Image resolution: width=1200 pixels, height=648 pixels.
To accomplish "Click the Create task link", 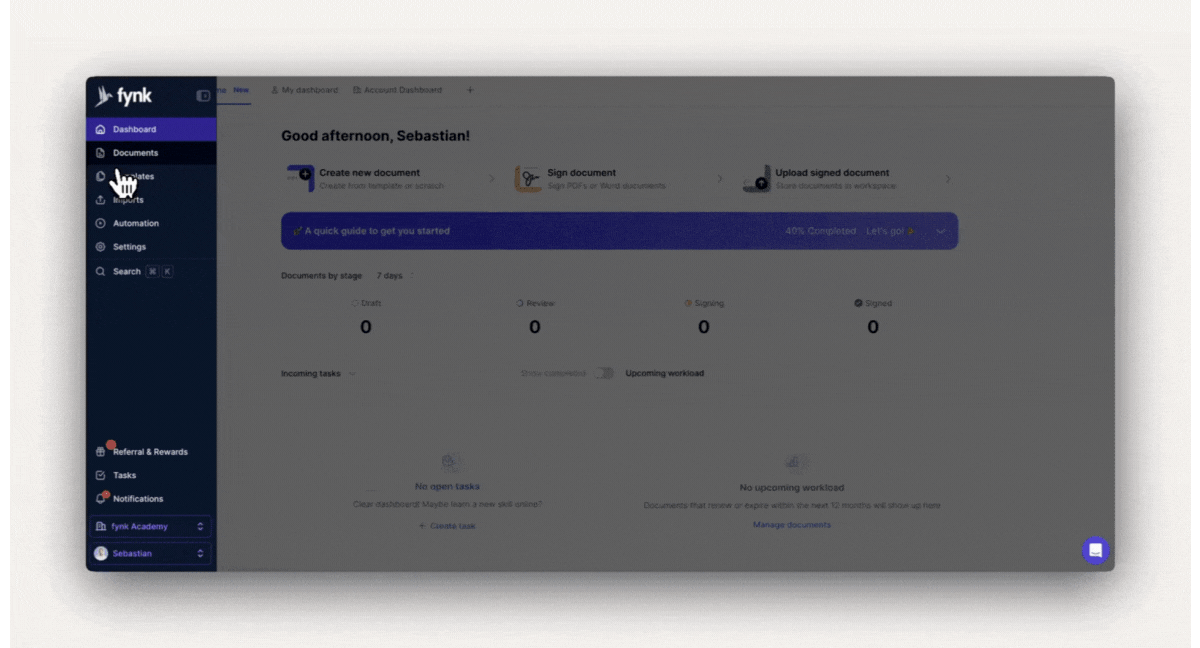I will pyautogui.click(x=448, y=525).
